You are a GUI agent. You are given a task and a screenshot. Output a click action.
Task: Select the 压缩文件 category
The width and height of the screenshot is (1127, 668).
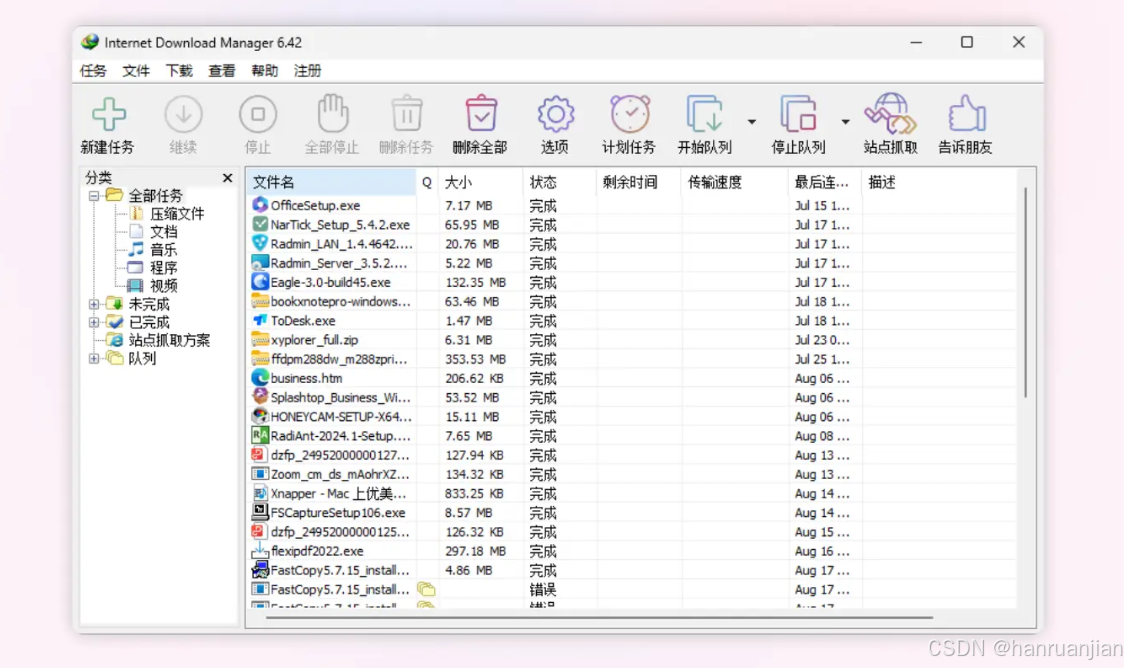coord(176,214)
